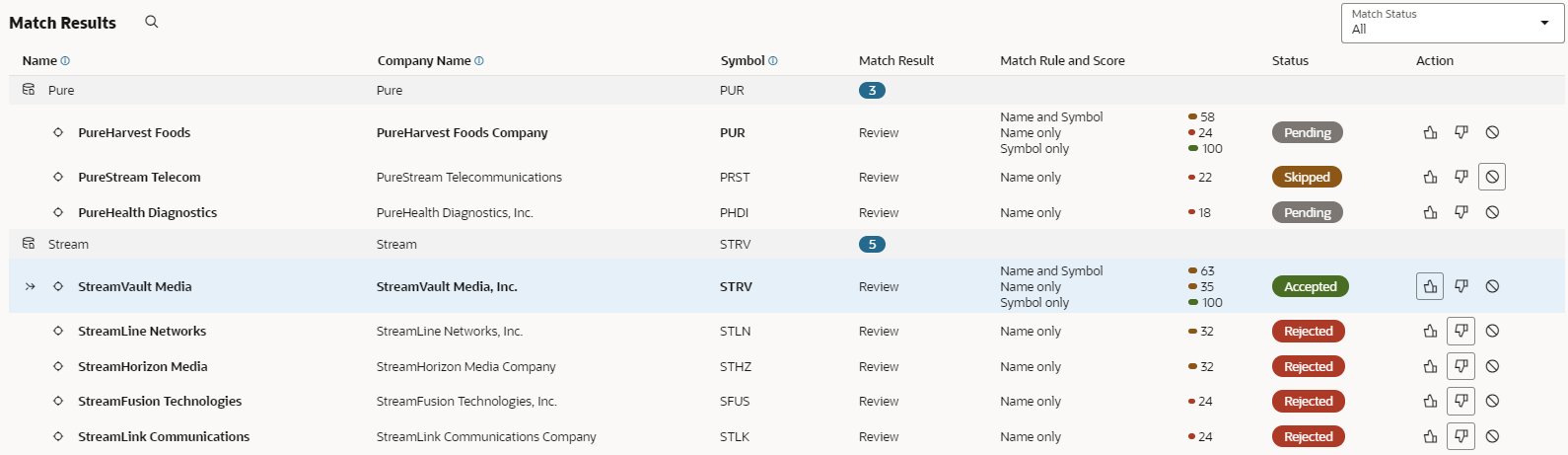Accept the StreamLink Communications match with thumbs up
This screenshot has width=1568, height=455.
click(1430, 436)
